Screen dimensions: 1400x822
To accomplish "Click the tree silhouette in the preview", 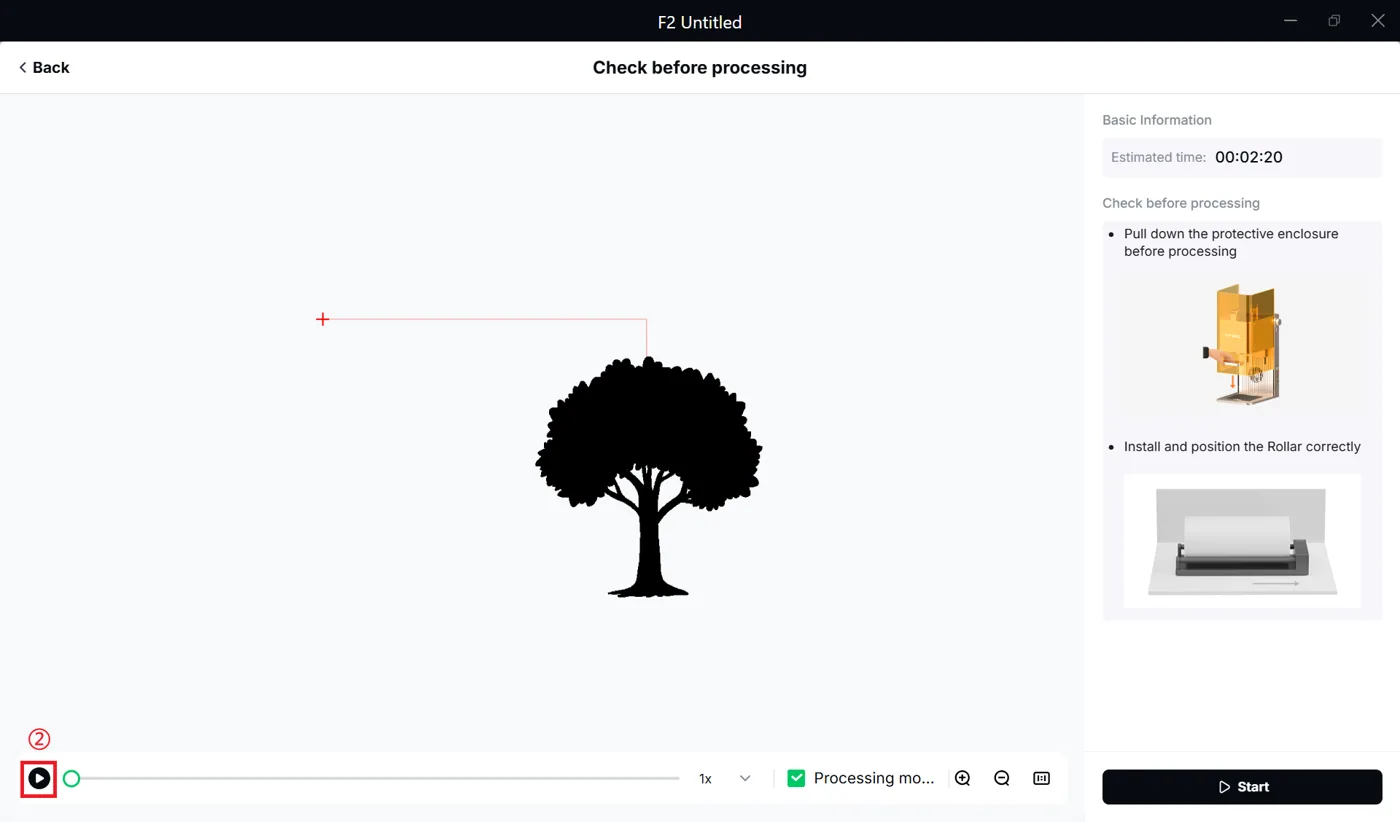I will 649,476.
